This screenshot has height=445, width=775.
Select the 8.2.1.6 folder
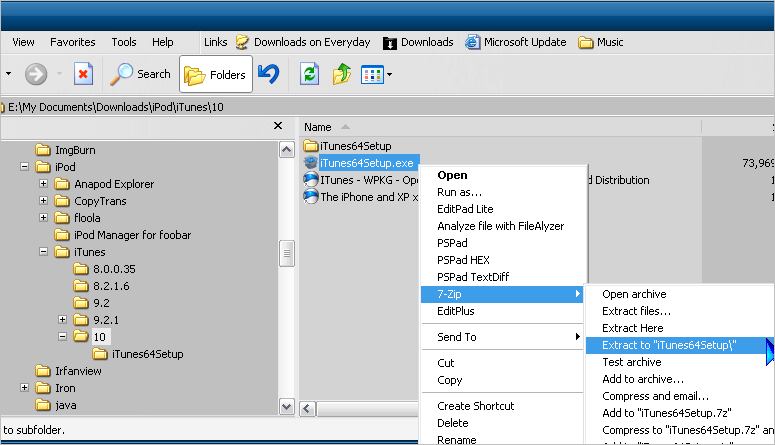click(x=101, y=286)
